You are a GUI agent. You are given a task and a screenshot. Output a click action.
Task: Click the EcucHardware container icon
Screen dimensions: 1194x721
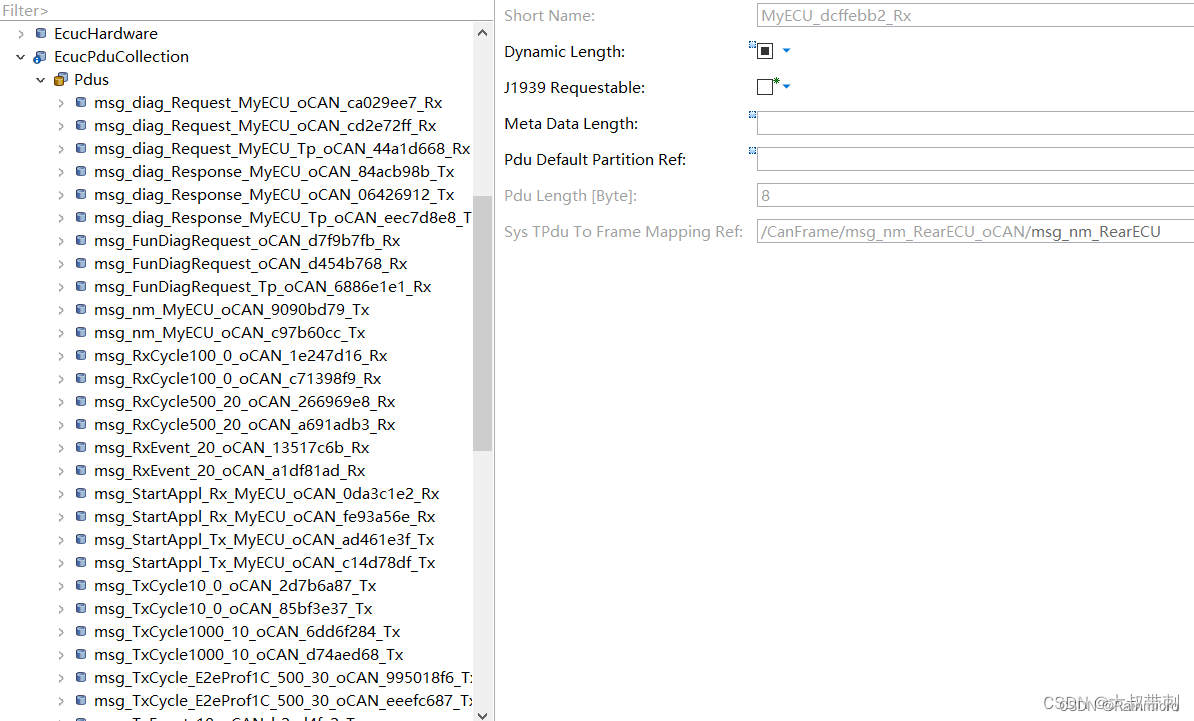(x=41, y=33)
